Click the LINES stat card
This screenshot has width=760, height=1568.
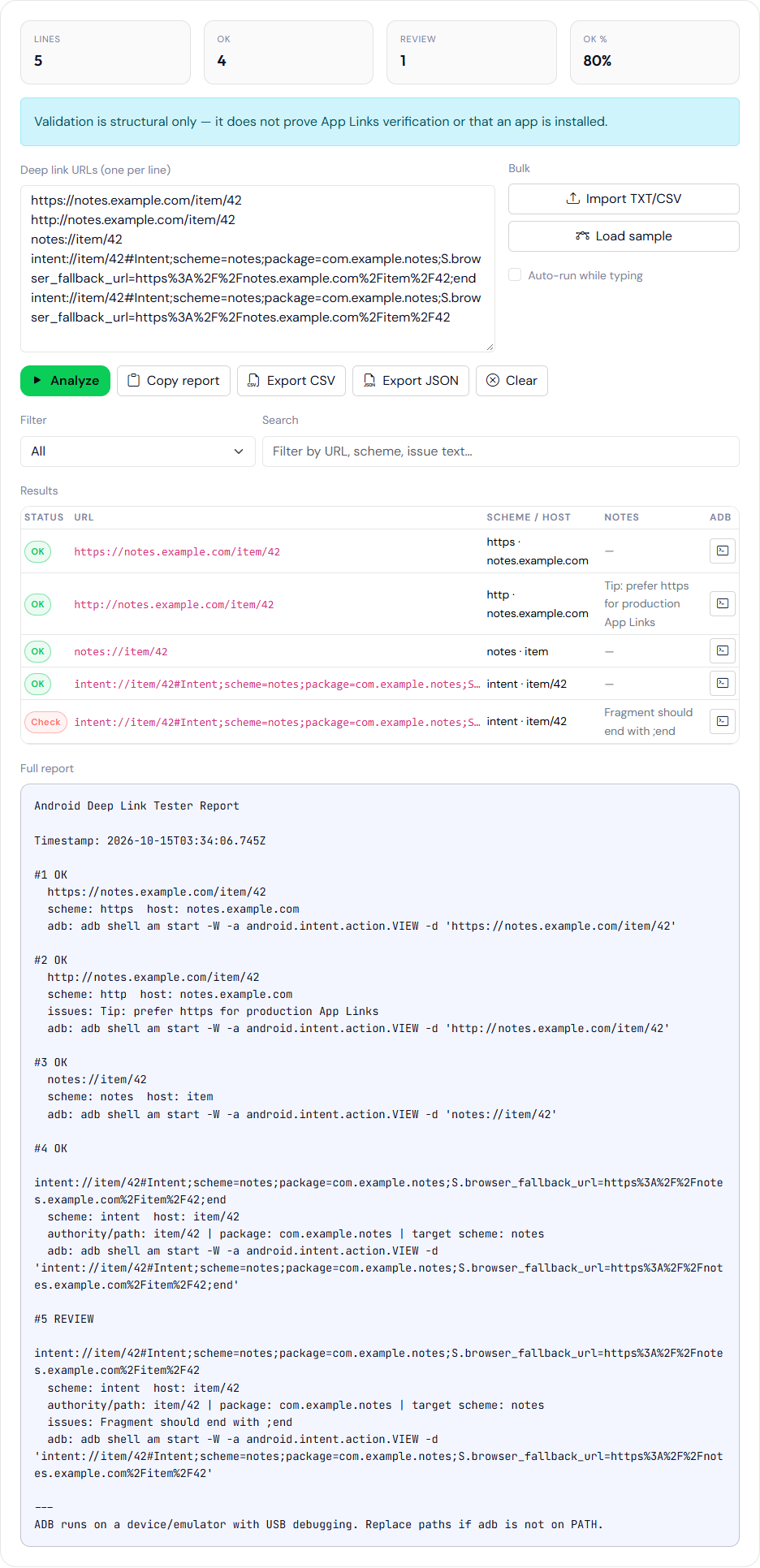coord(106,53)
